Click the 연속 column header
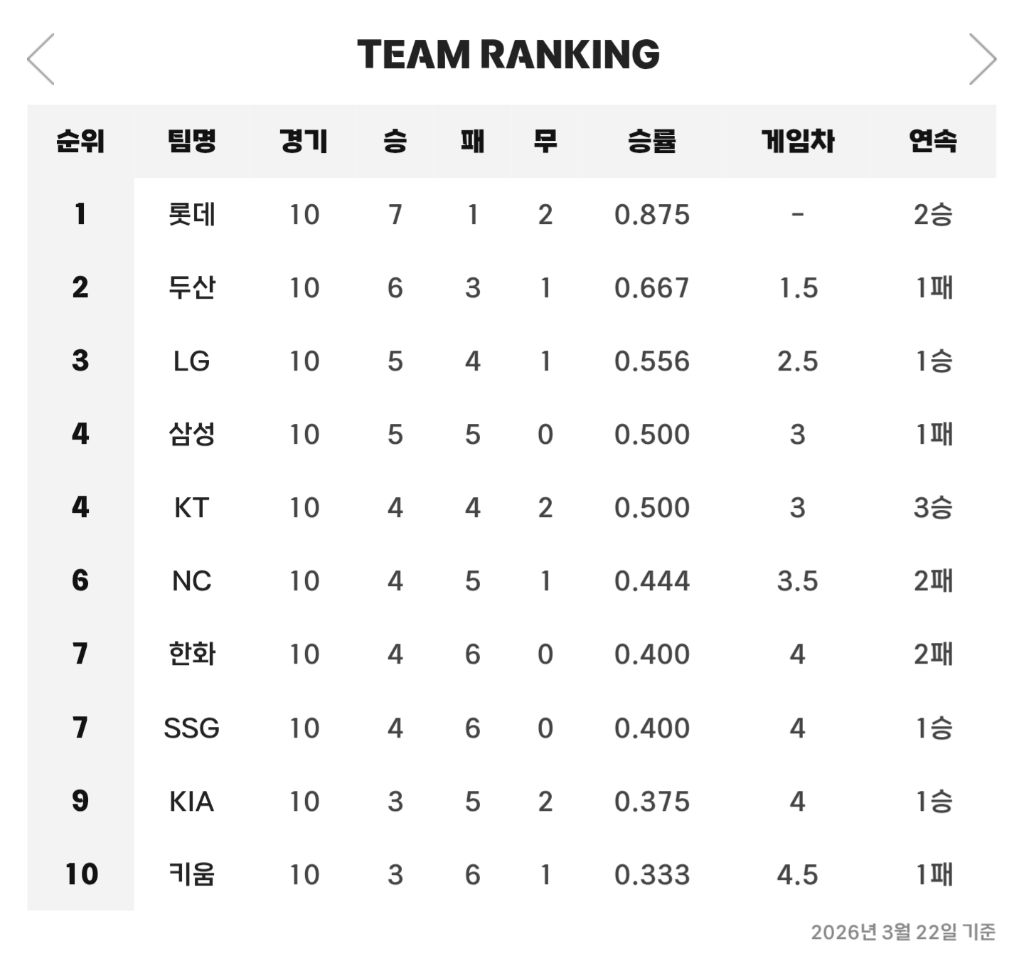This screenshot has width=1024, height=978. click(x=933, y=141)
